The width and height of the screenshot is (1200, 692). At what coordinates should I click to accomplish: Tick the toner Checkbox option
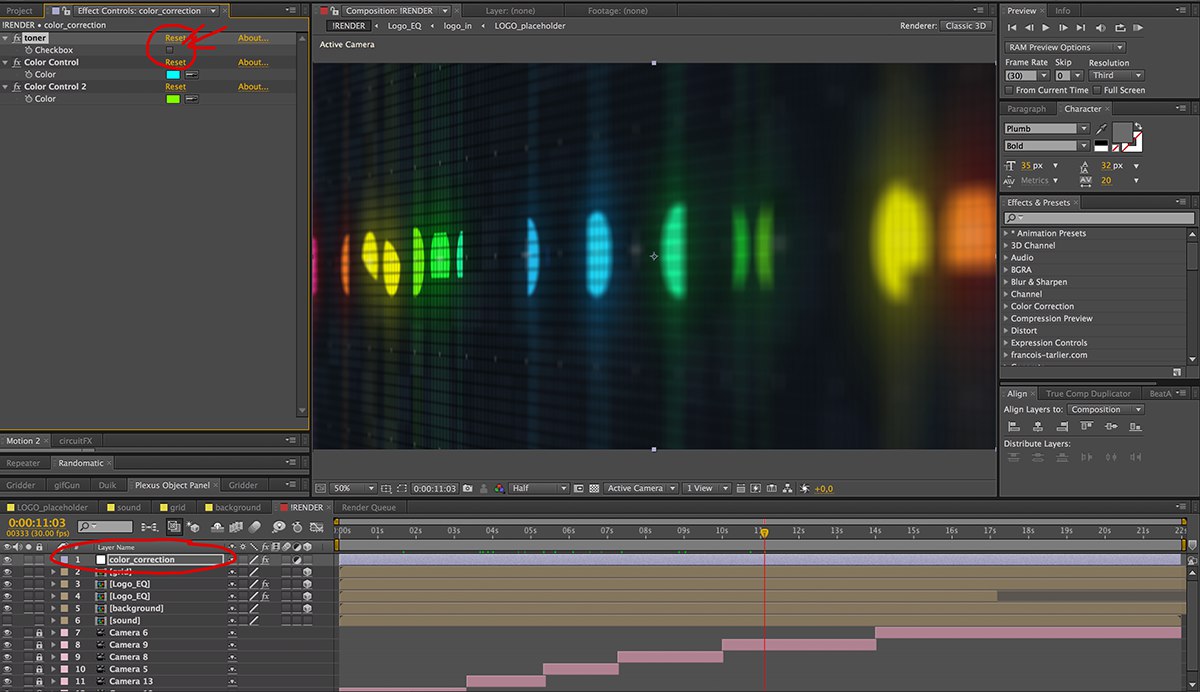pyautogui.click(x=169, y=50)
